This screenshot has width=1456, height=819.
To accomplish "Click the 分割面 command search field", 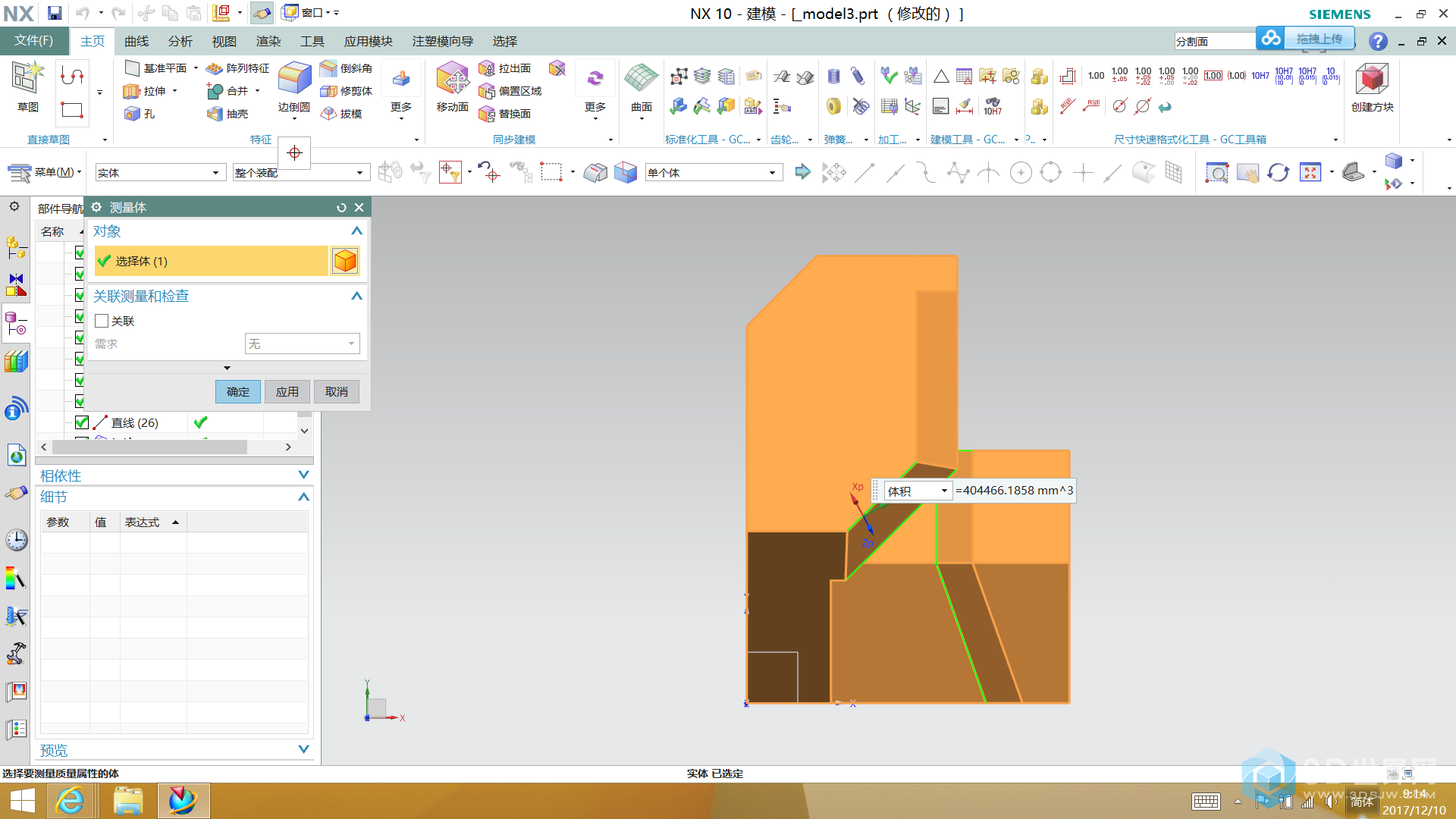I will click(x=1214, y=41).
